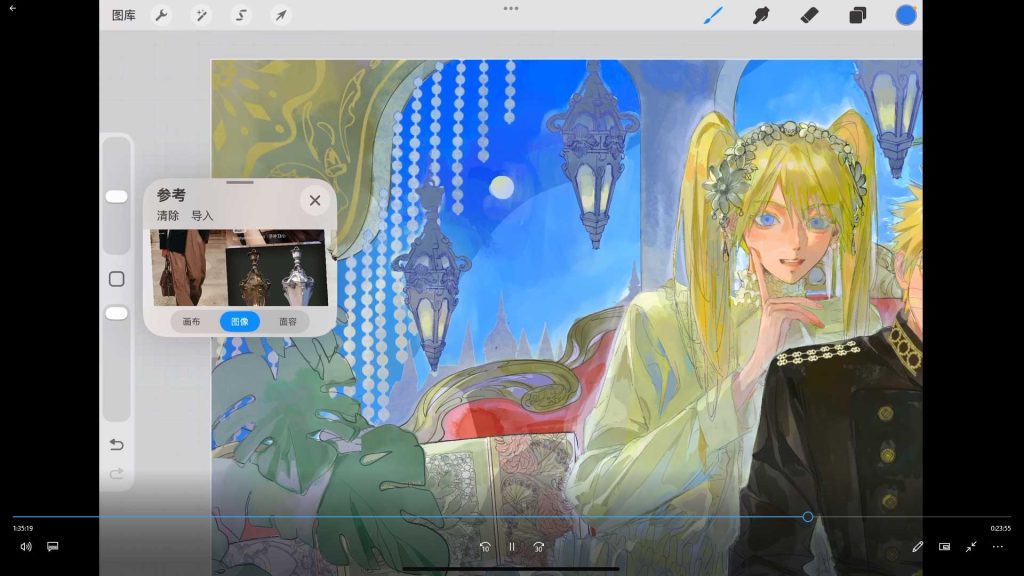Viewport: 1024px width, 576px height.
Task: Switch the reference panel to 画布 tab
Action: coord(192,322)
